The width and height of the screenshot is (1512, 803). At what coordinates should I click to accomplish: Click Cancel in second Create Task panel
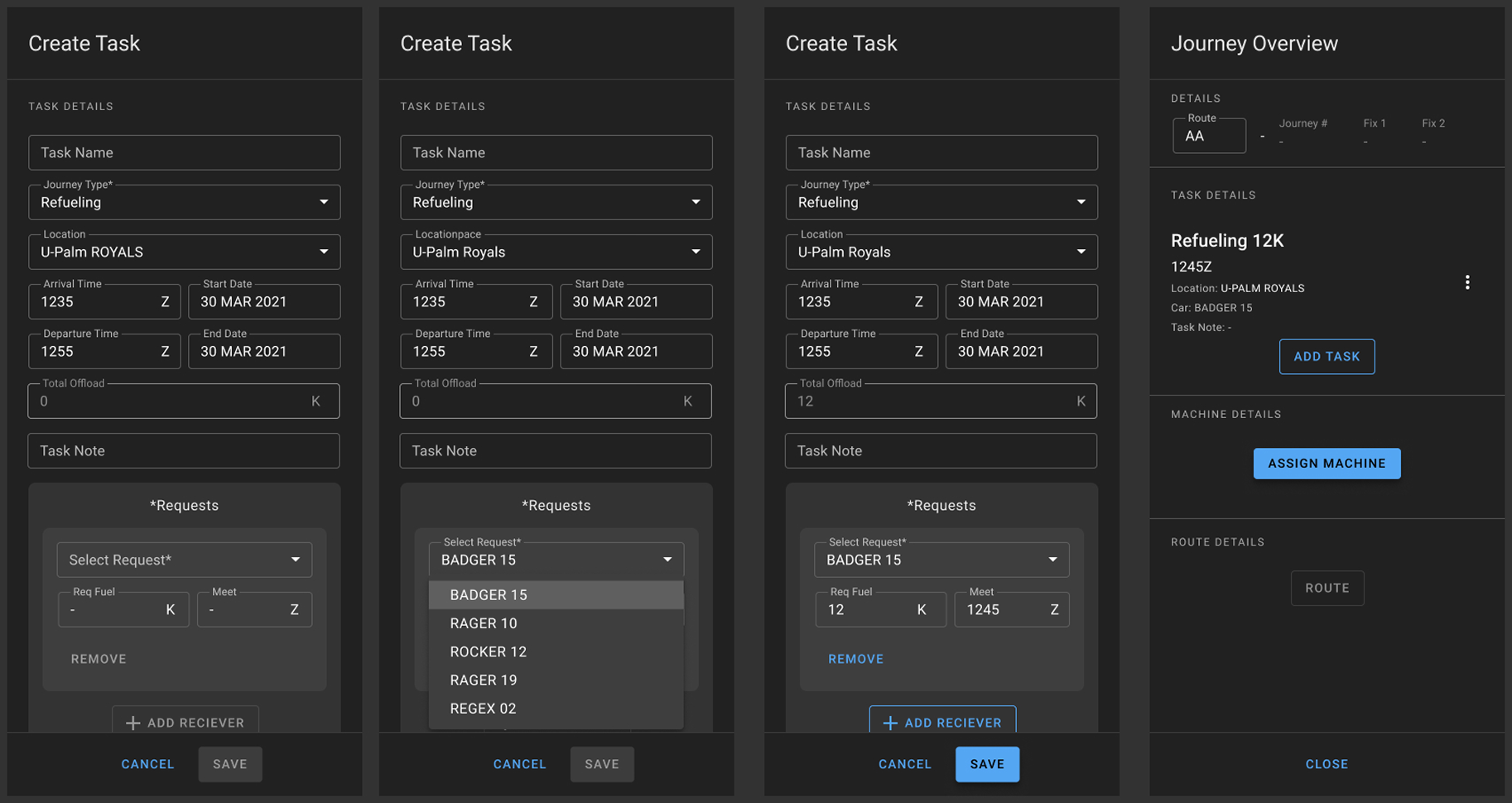click(x=519, y=764)
